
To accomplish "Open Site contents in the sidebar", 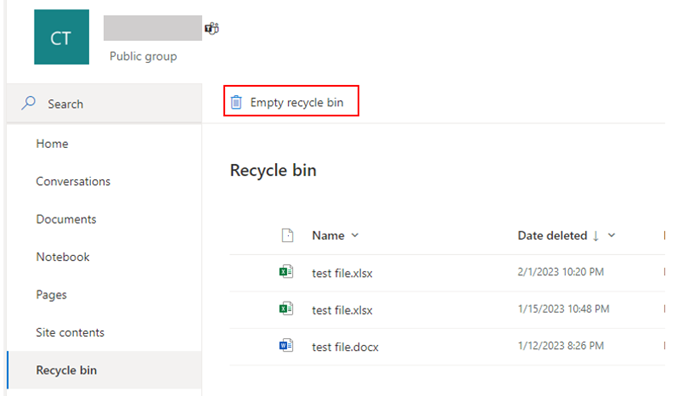I will [70, 333].
